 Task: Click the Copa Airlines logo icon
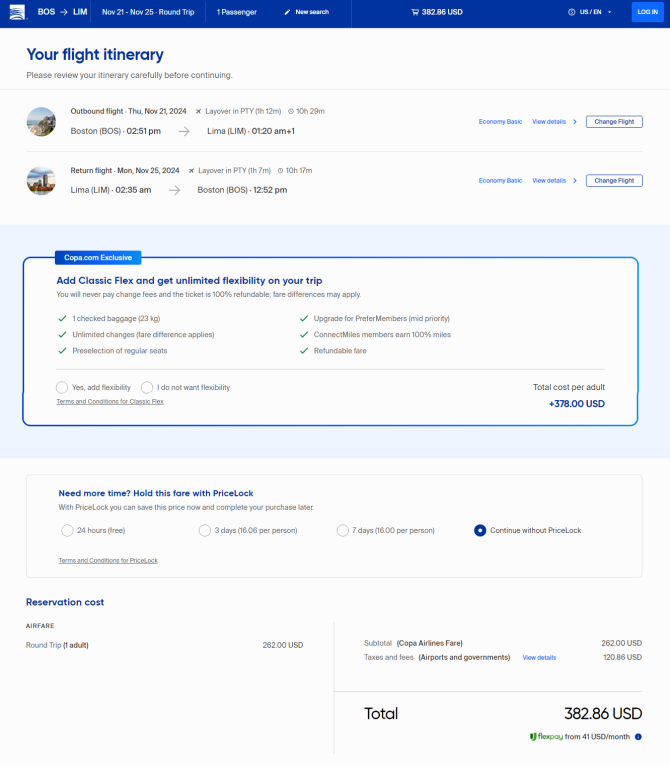[x=17, y=12]
